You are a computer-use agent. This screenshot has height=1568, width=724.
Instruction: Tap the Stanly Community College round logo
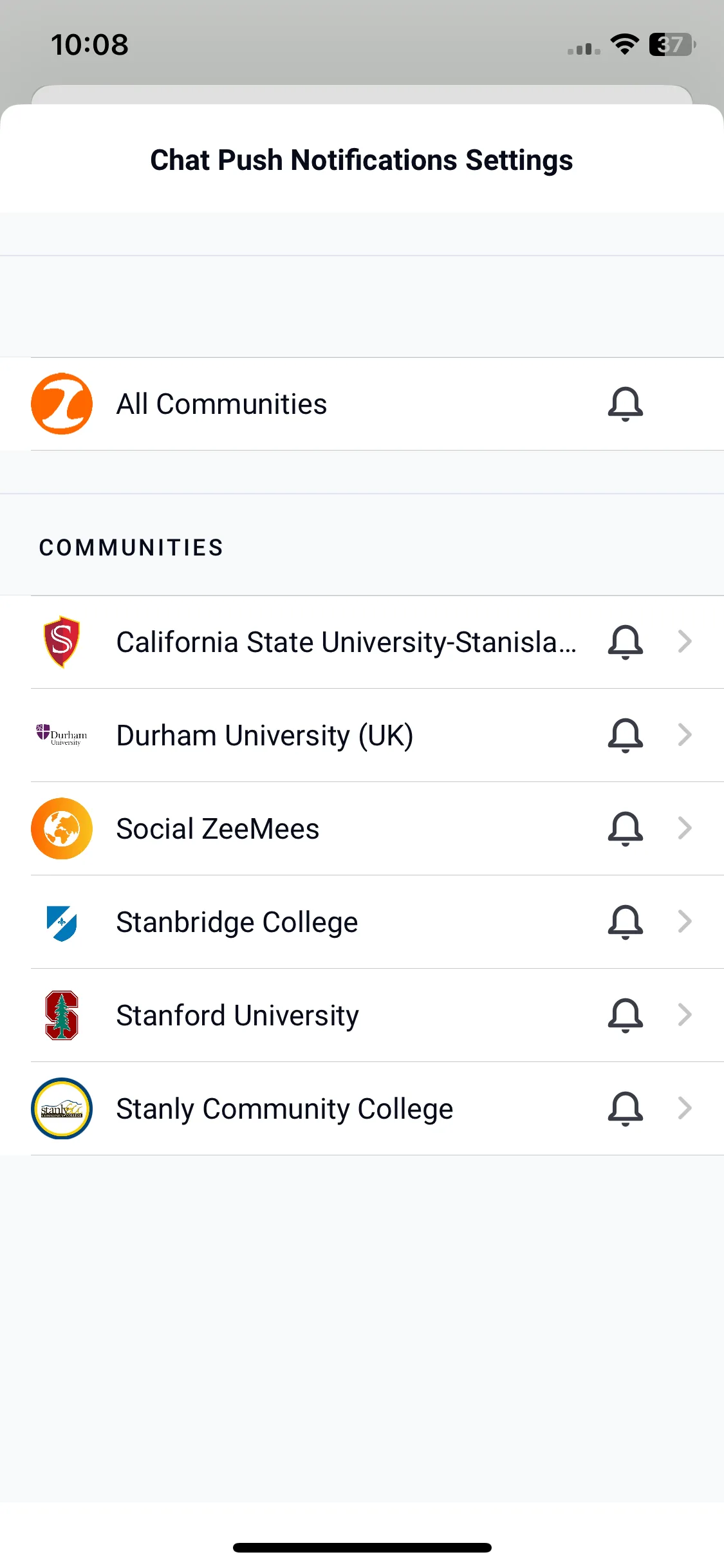[x=62, y=1108]
